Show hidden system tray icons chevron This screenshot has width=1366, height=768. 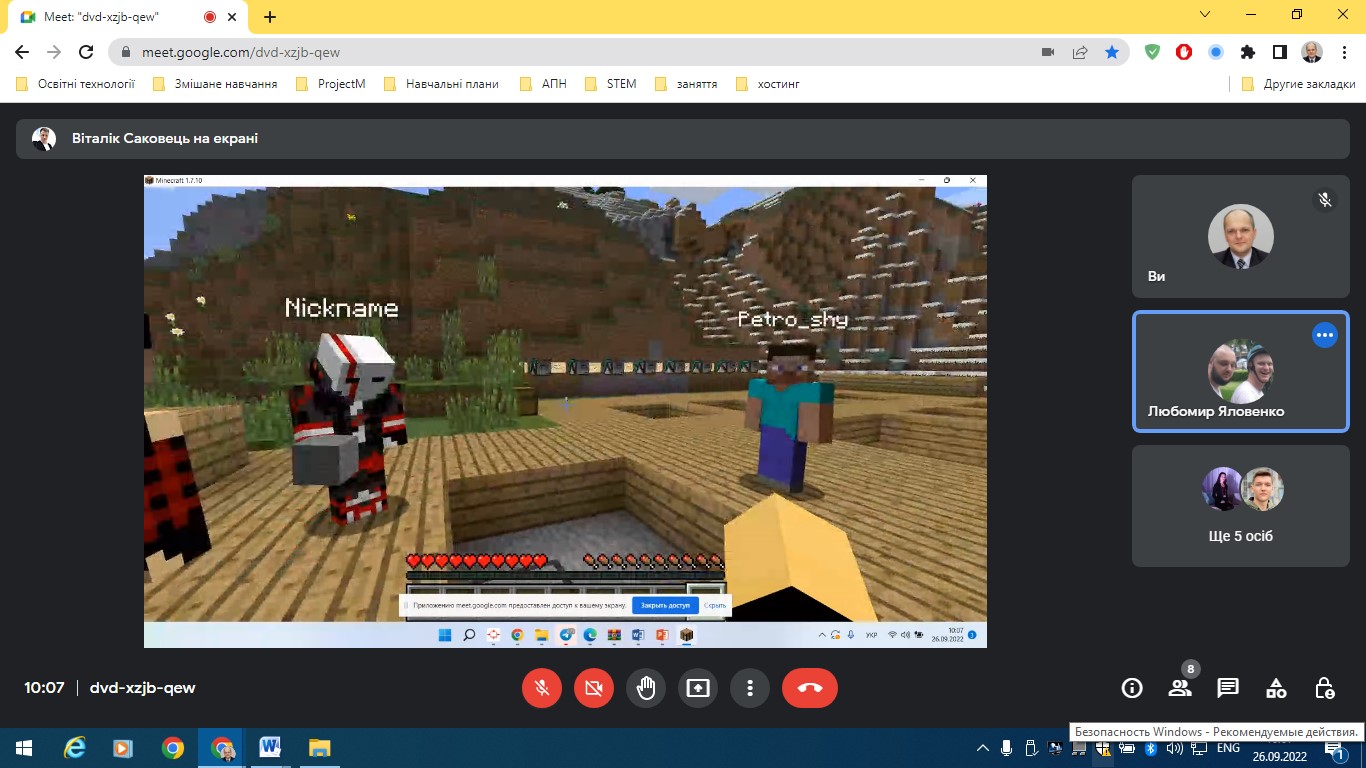pos(983,748)
